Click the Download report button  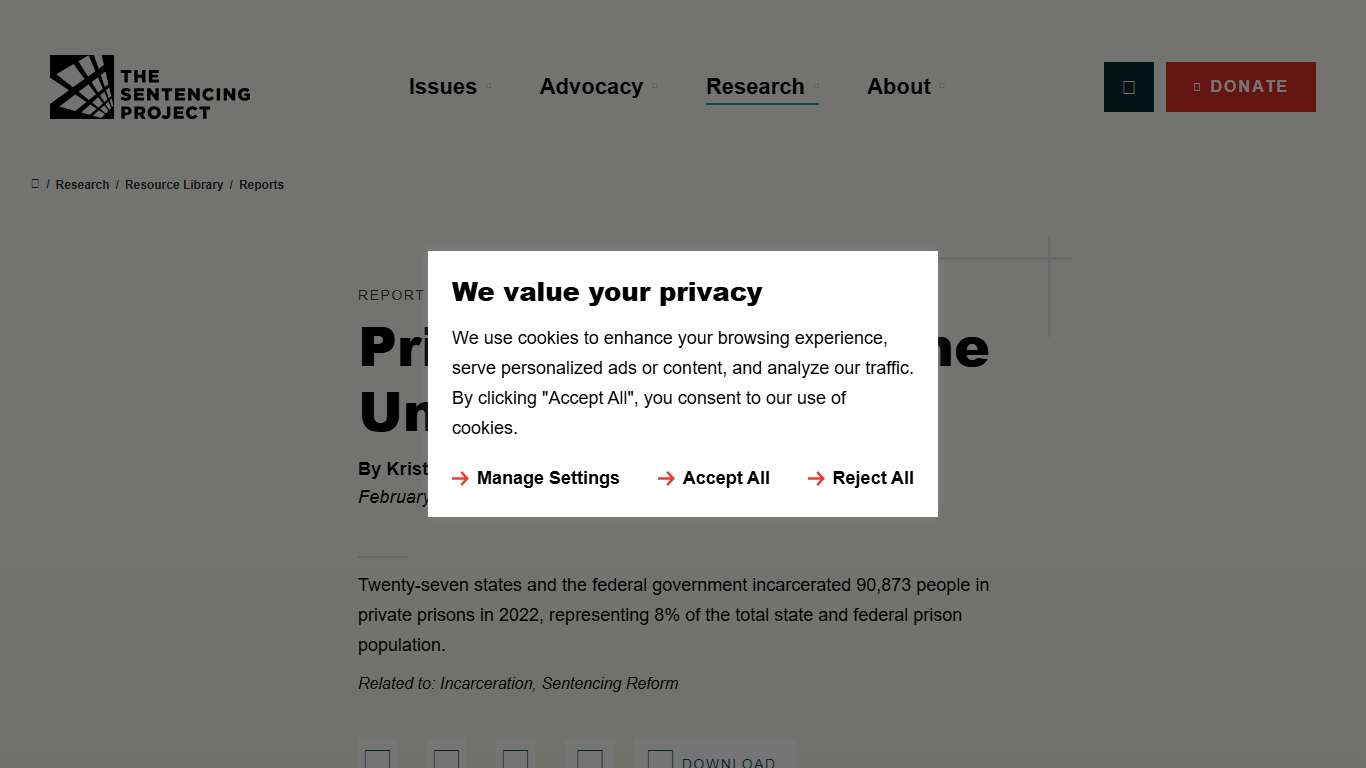tap(714, 759)
